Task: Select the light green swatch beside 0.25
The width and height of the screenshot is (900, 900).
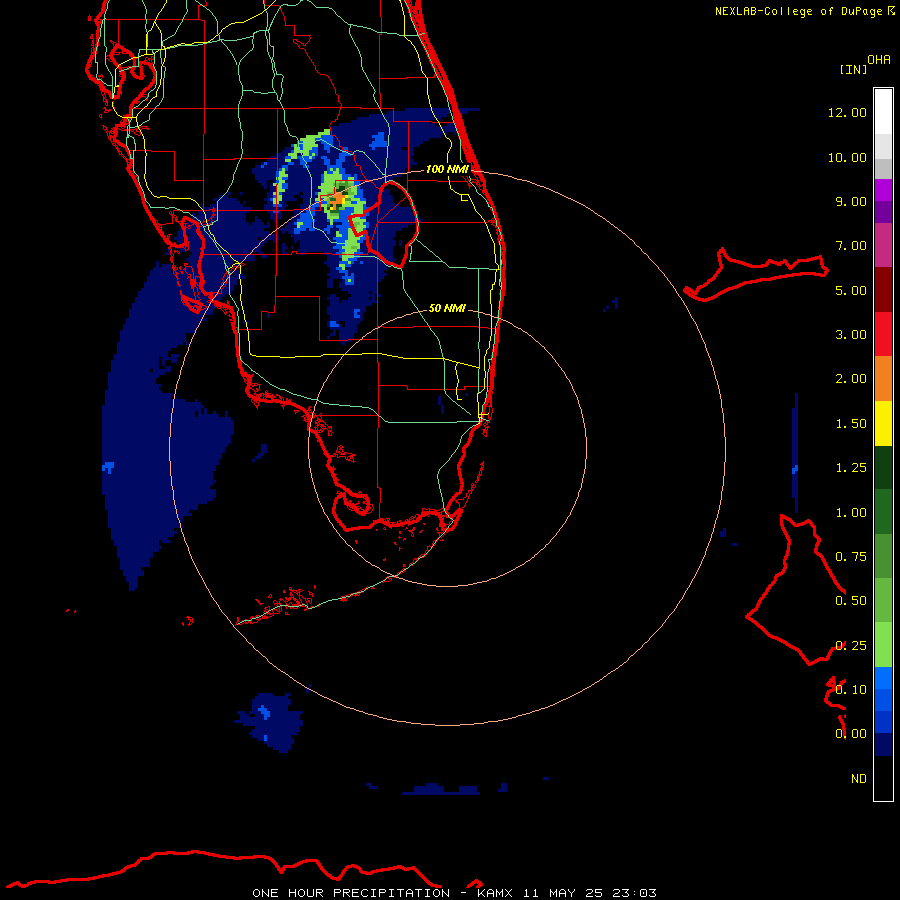Action: tap(883, 645)
